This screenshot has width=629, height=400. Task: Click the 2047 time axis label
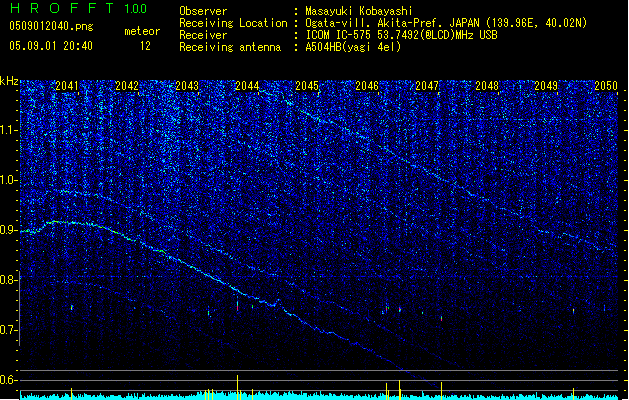click(427, 86)
